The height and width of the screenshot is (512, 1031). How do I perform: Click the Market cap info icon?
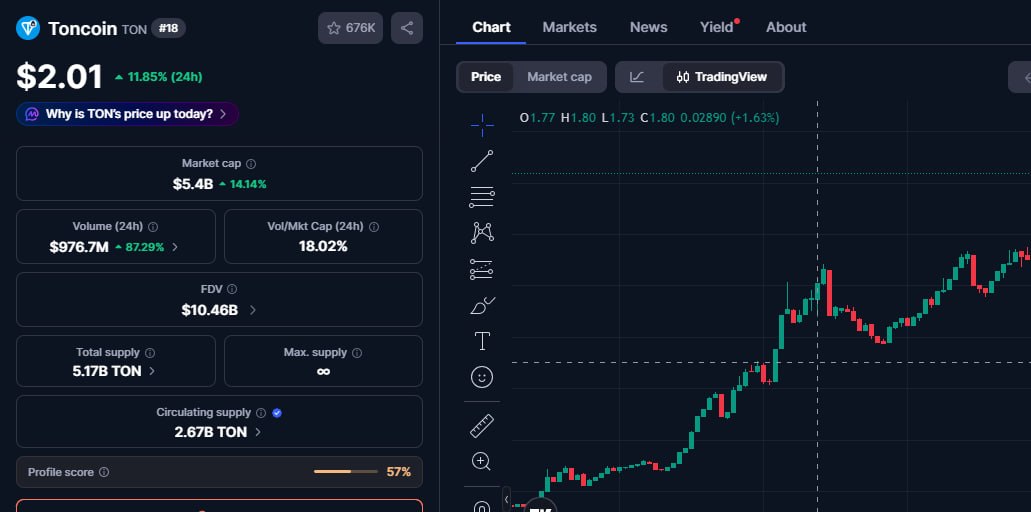[x=251, y=164]
